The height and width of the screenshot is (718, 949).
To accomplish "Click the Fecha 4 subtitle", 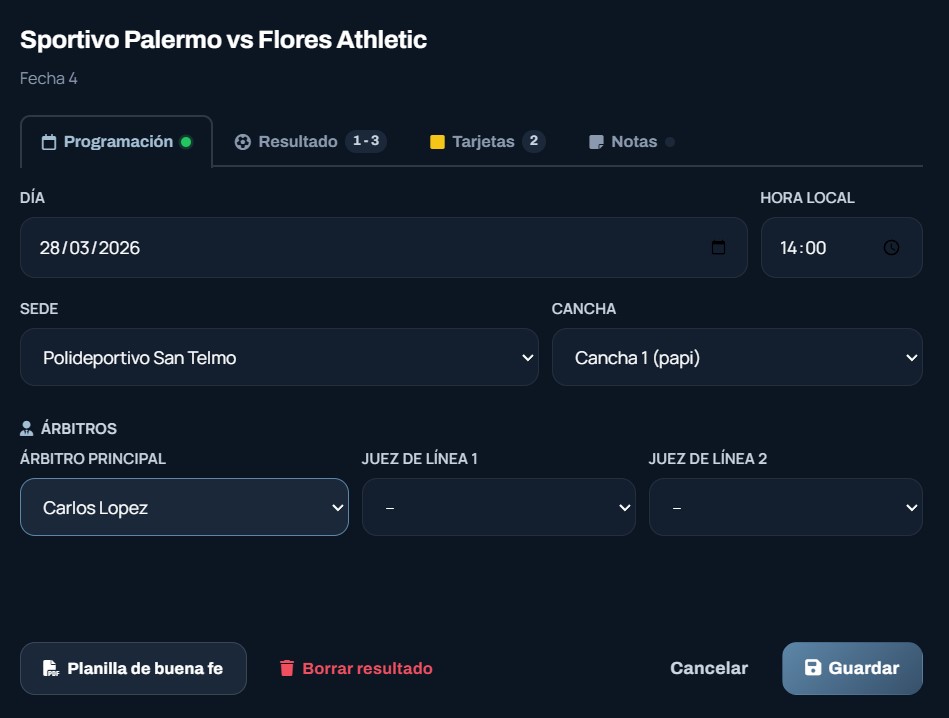I will [48, 78].
